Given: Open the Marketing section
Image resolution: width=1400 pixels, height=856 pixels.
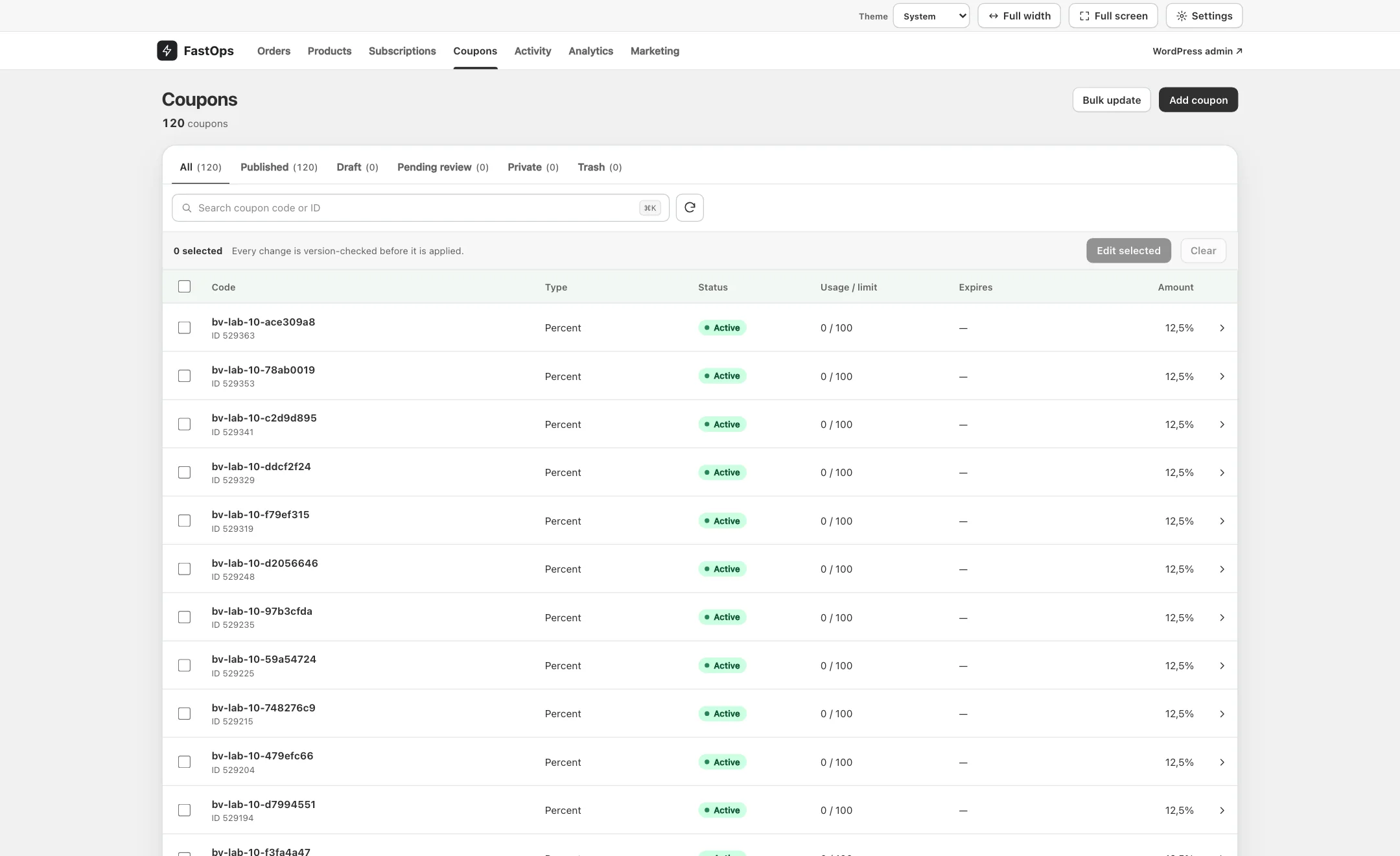Looking at the screenshot, I should [x=655, y=51].
